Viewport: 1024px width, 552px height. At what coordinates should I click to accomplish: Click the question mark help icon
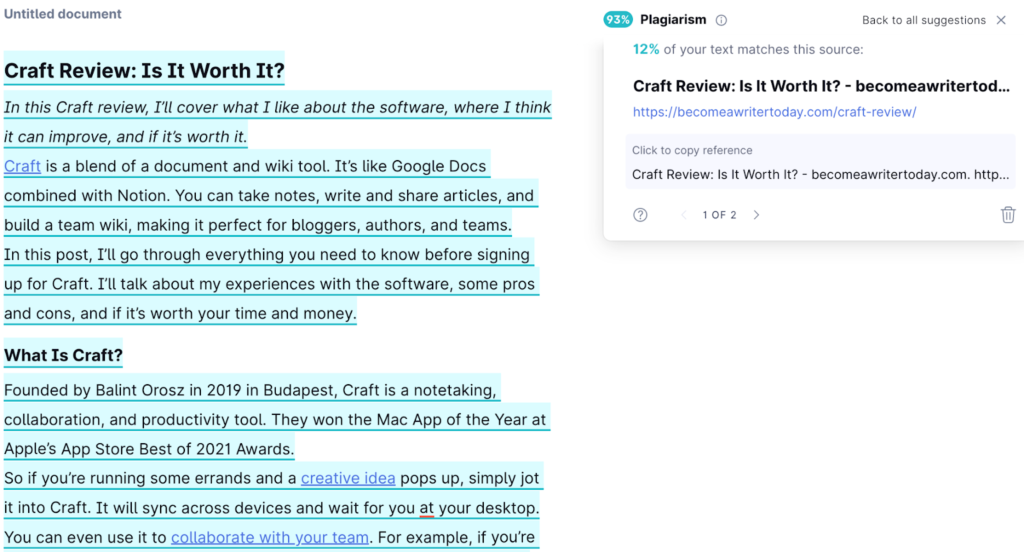(x=640, y=215)
